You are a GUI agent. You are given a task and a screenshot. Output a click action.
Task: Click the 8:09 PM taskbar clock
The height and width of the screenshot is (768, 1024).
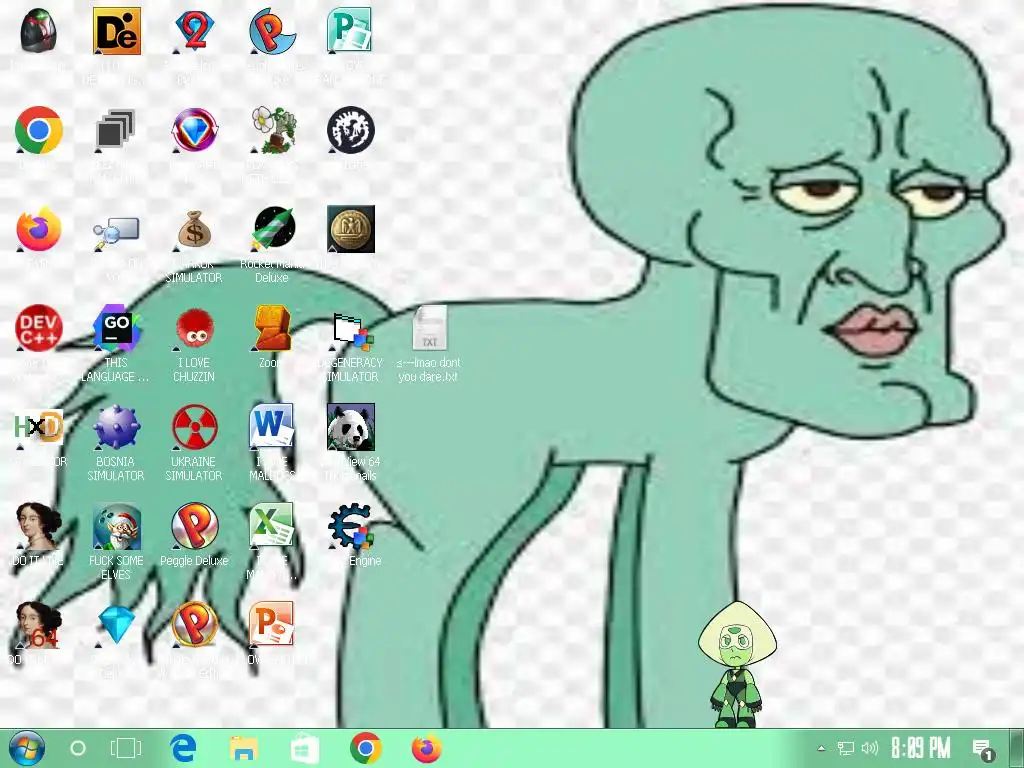coord(921,748)
